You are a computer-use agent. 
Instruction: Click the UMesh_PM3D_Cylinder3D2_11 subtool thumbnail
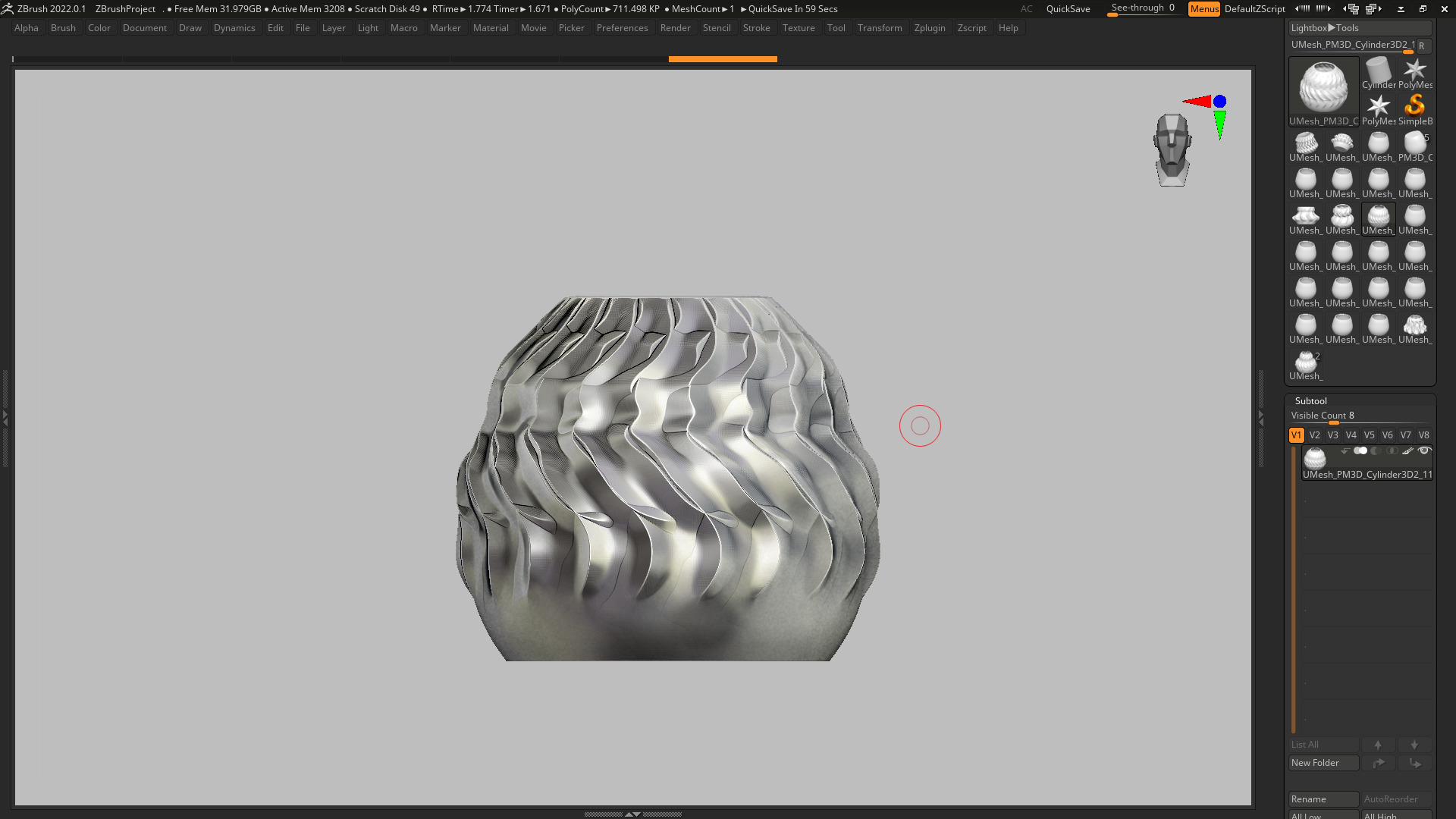click(x=1314, y=458)
